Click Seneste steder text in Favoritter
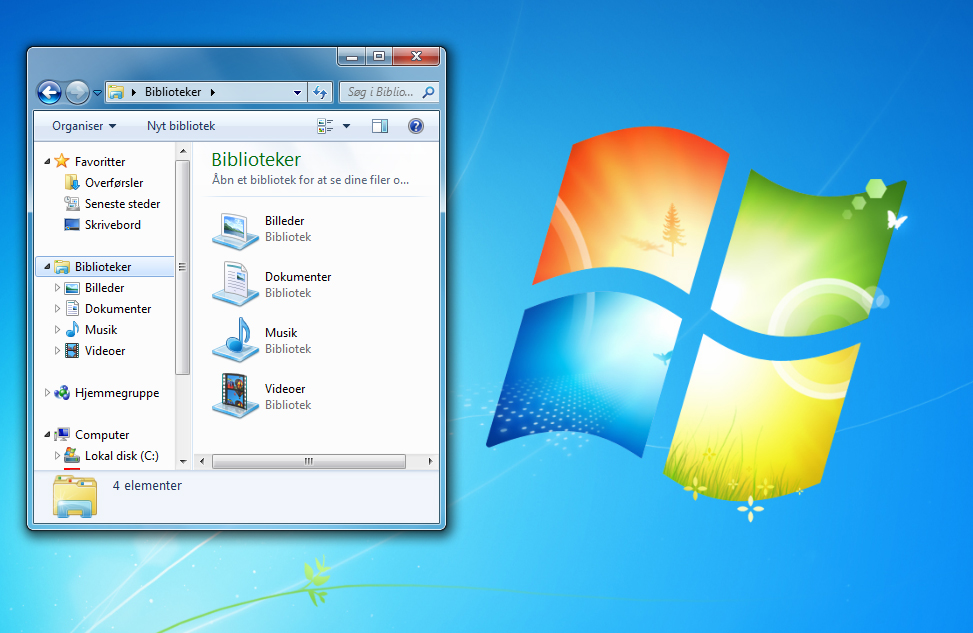Image resolution: width=973 pixels, height=633 pixels. [122, 204]
